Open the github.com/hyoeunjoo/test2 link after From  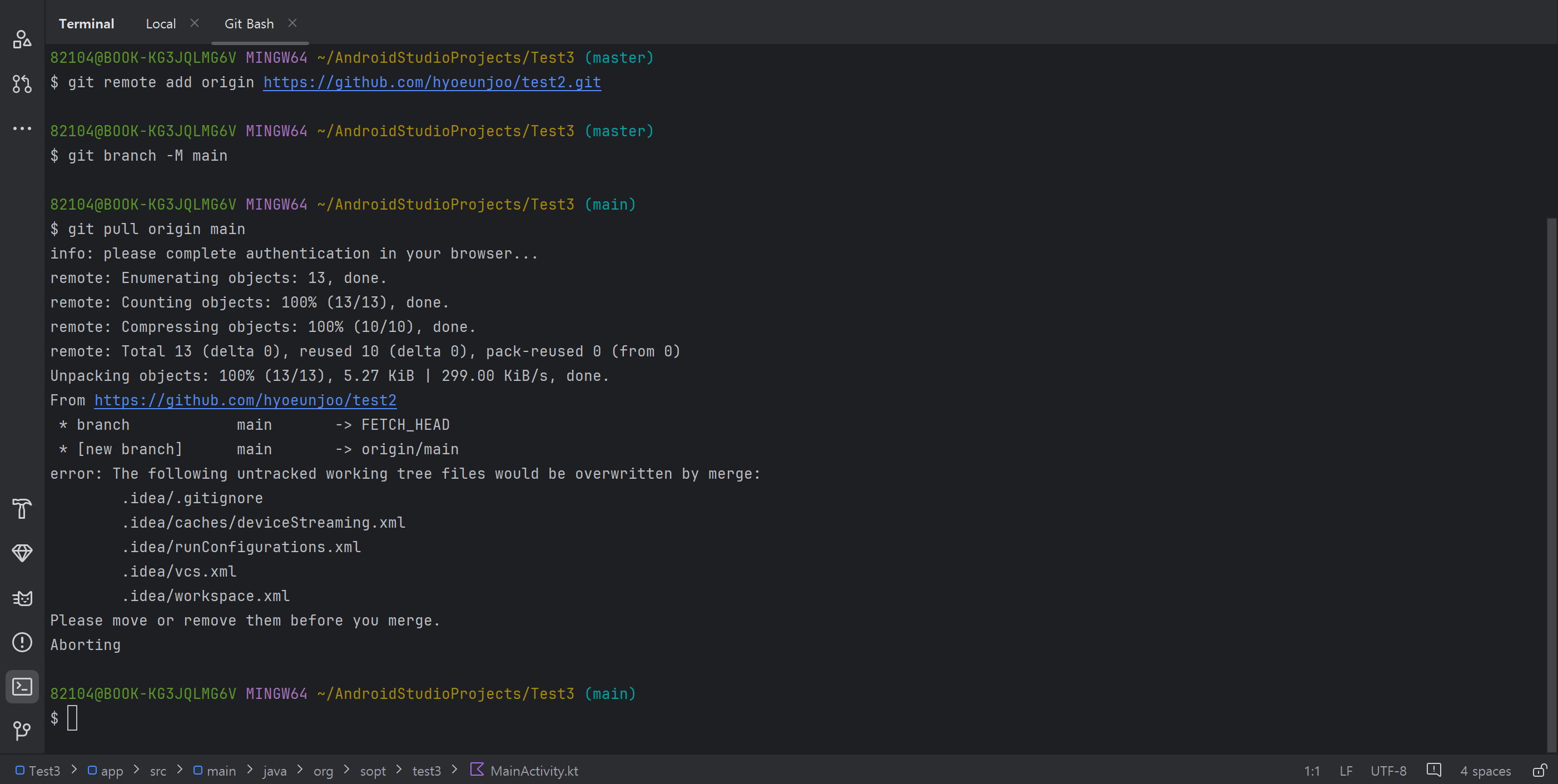245,400
